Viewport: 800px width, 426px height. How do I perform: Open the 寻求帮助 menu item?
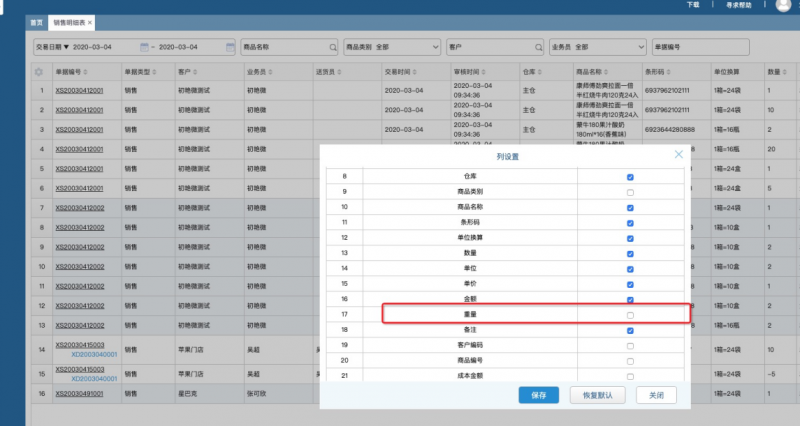[x=741, y=6]
